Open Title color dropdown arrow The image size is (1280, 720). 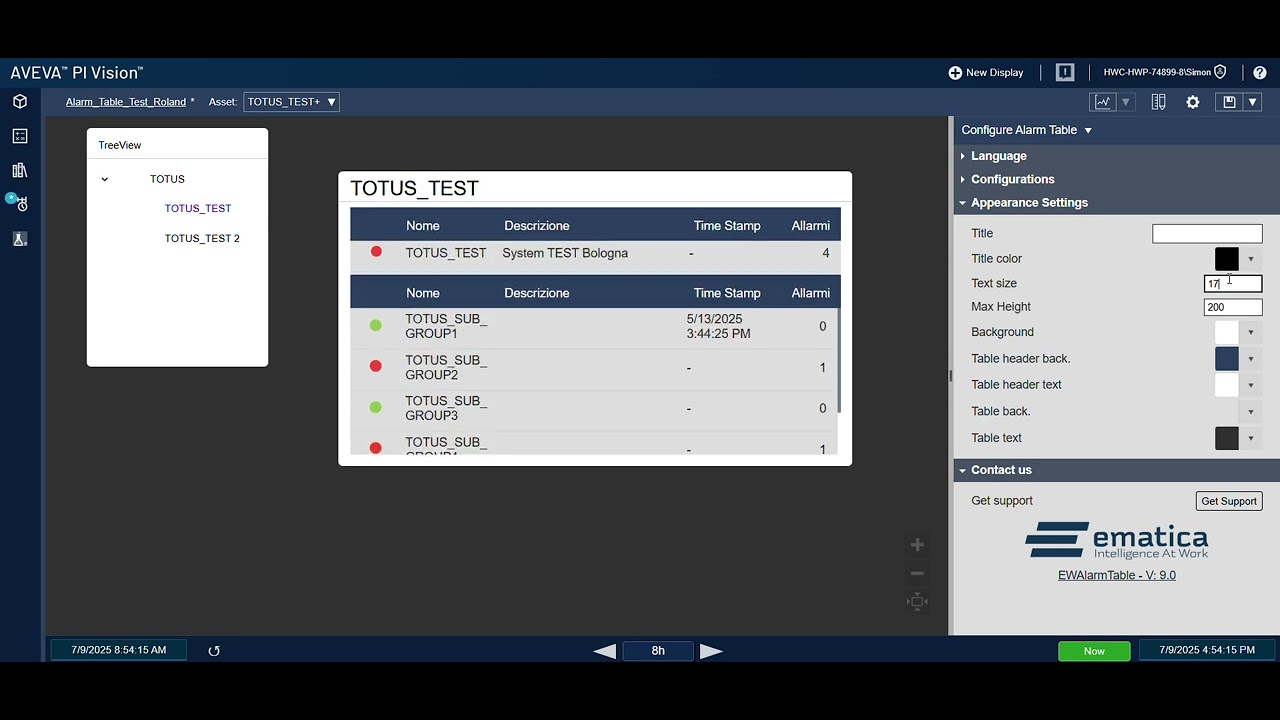pos(1250,259)
